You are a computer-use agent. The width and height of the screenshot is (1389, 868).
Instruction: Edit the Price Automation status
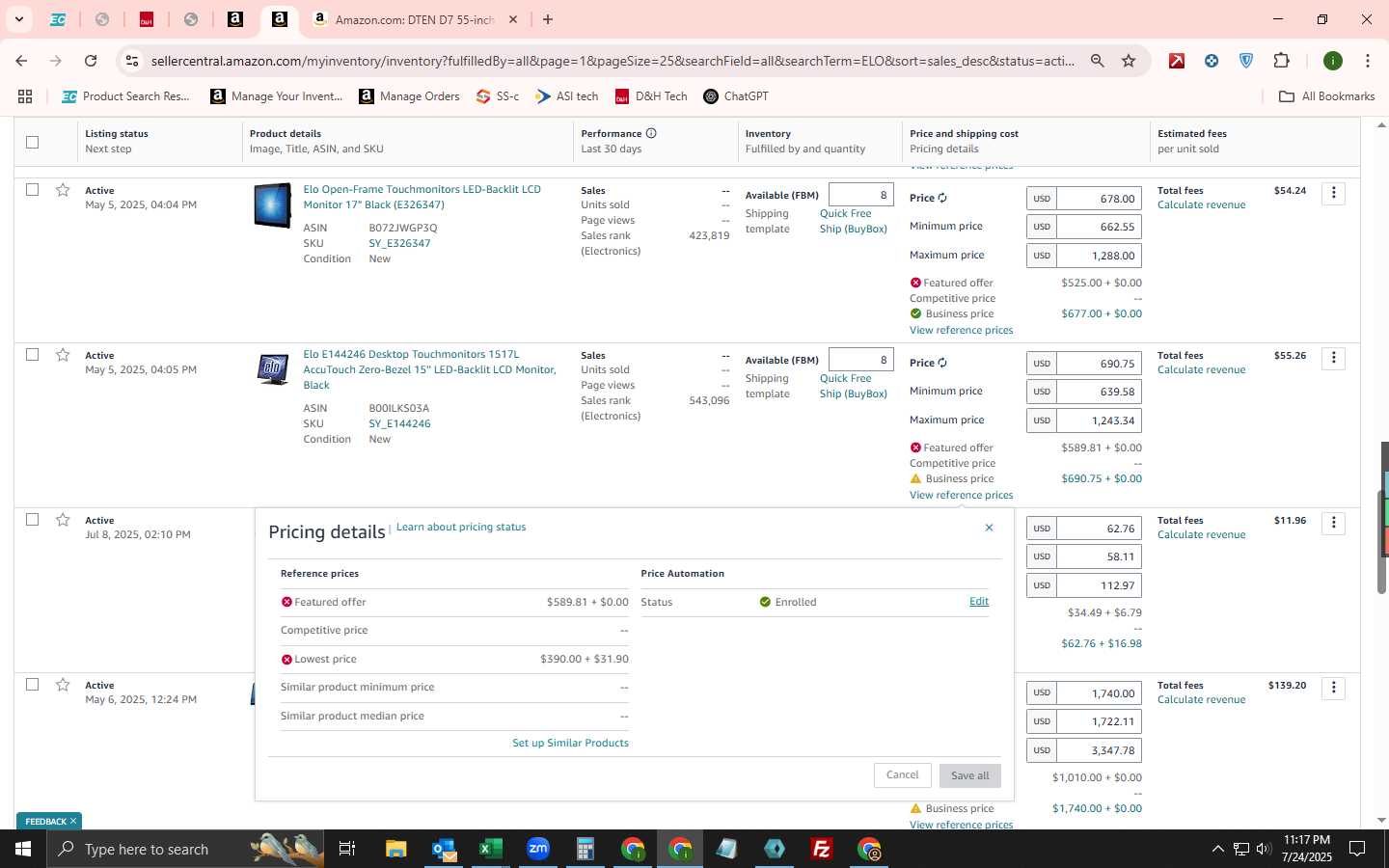click(979, 602)
